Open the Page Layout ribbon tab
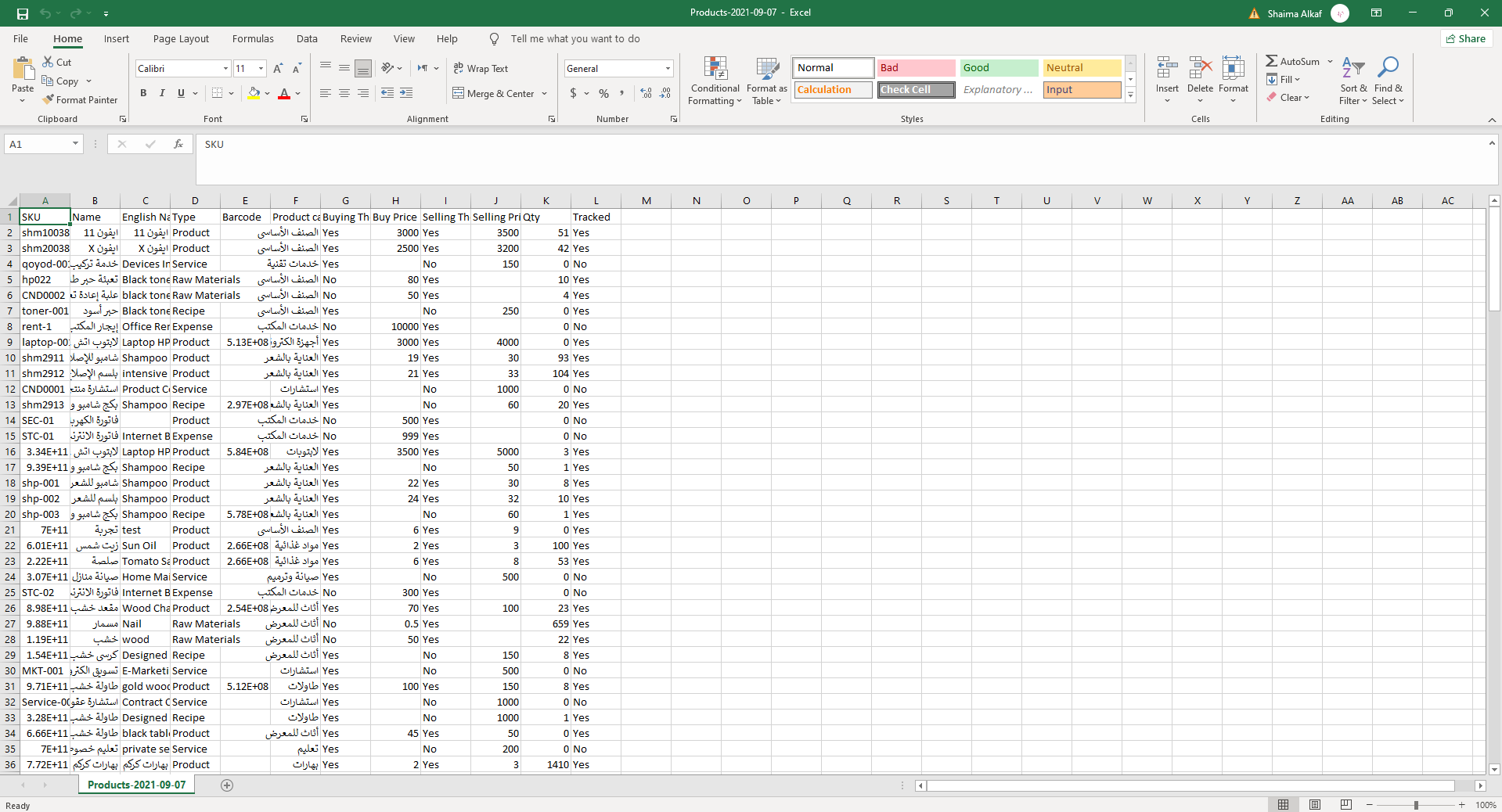 click(x=181, y=39)
